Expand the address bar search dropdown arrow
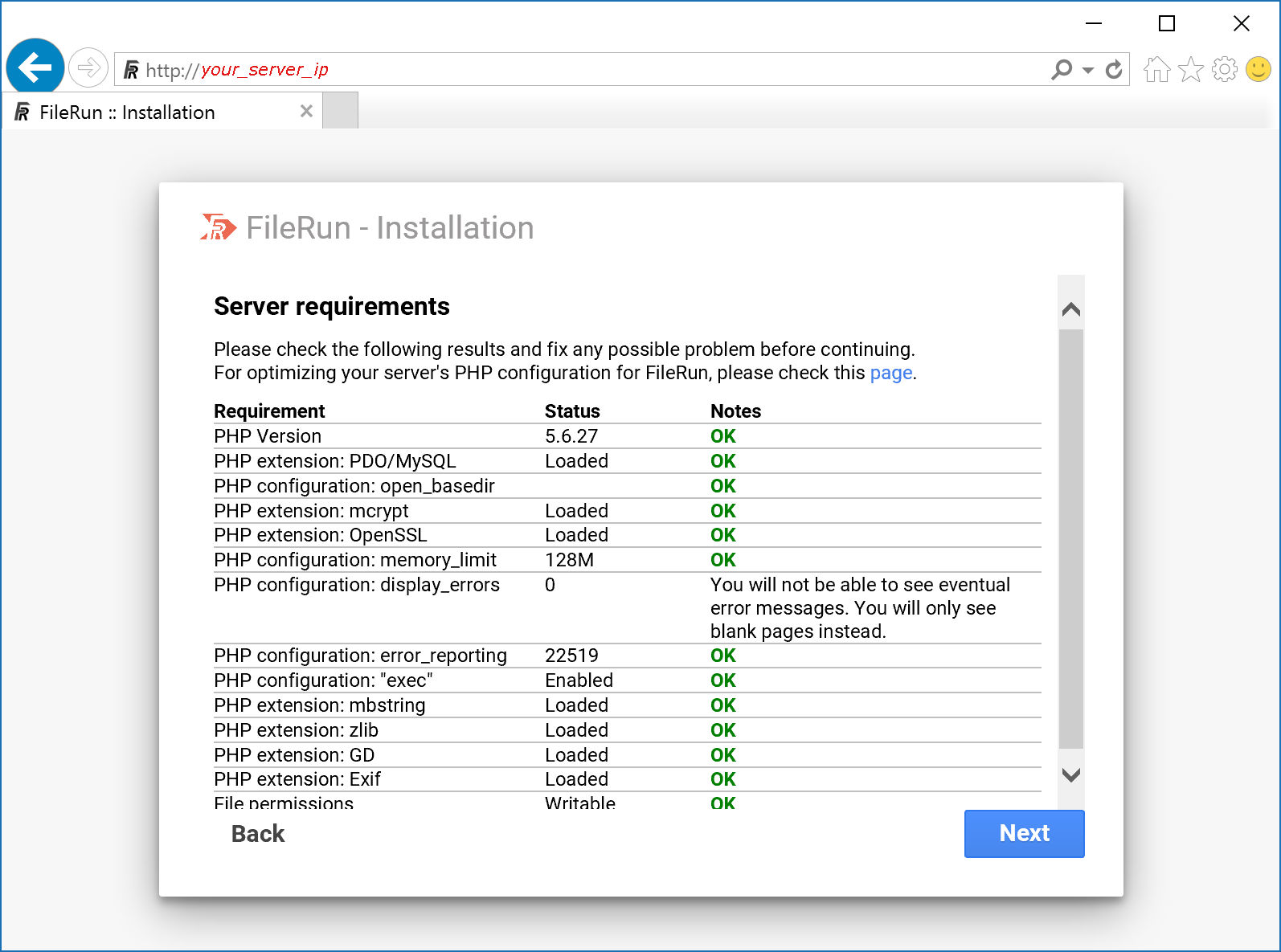Viewport: 1281px width, 952px height. (1088, 71)
